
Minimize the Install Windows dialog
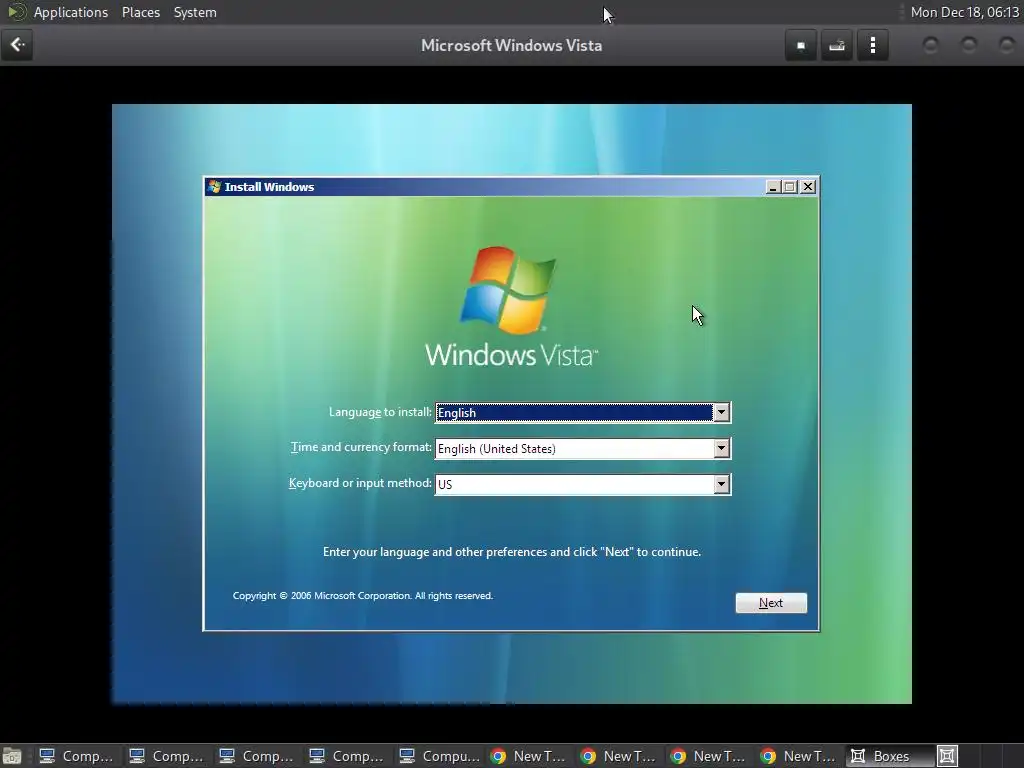773,187
